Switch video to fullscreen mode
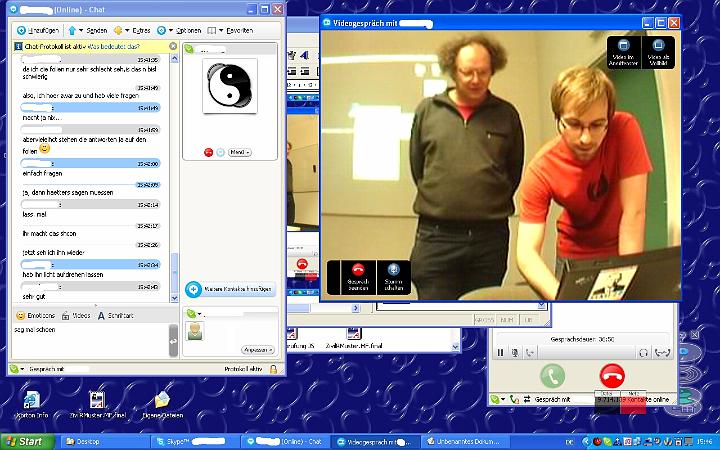Image resolution: width=720 pixels, height=450 pixels. [x=658, y=52]
